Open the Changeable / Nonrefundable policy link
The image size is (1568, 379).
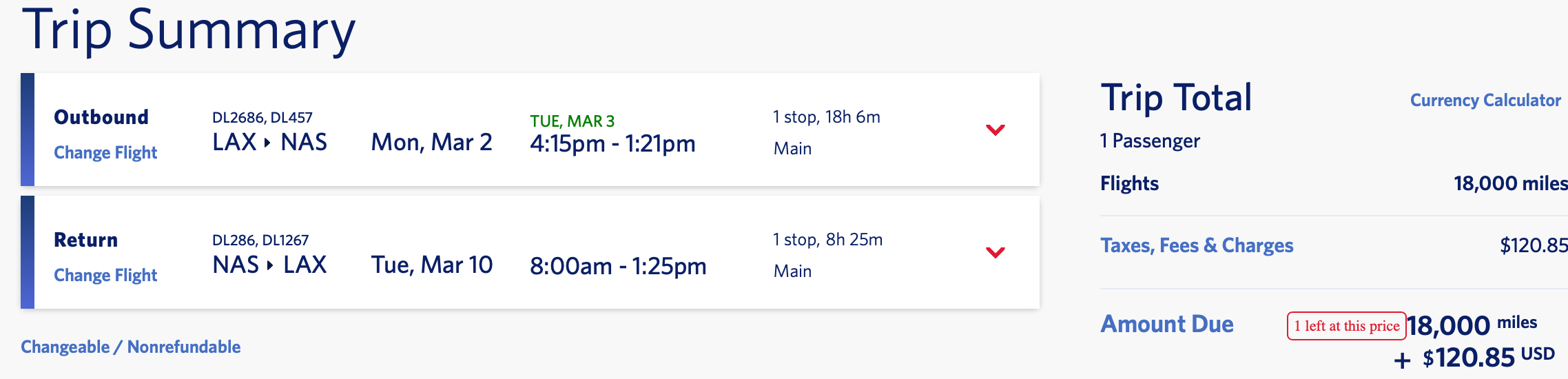pos(130,347)
